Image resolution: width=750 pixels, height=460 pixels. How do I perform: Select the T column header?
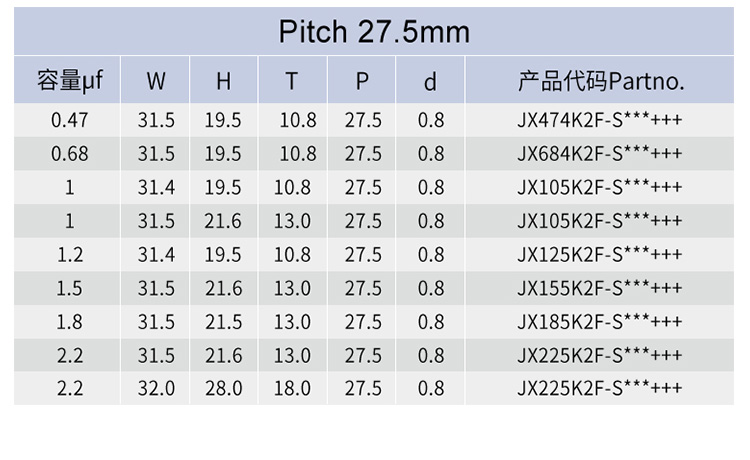tap(292, 81)
